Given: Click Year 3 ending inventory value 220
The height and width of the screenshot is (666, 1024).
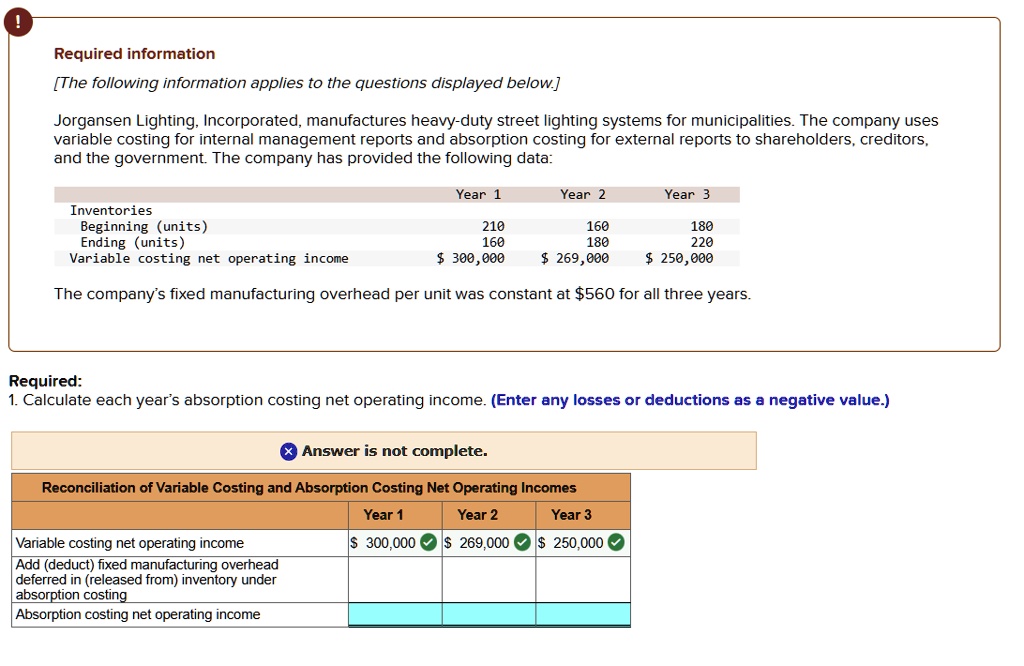Looking at the screenshot, I should coord(702,242).
